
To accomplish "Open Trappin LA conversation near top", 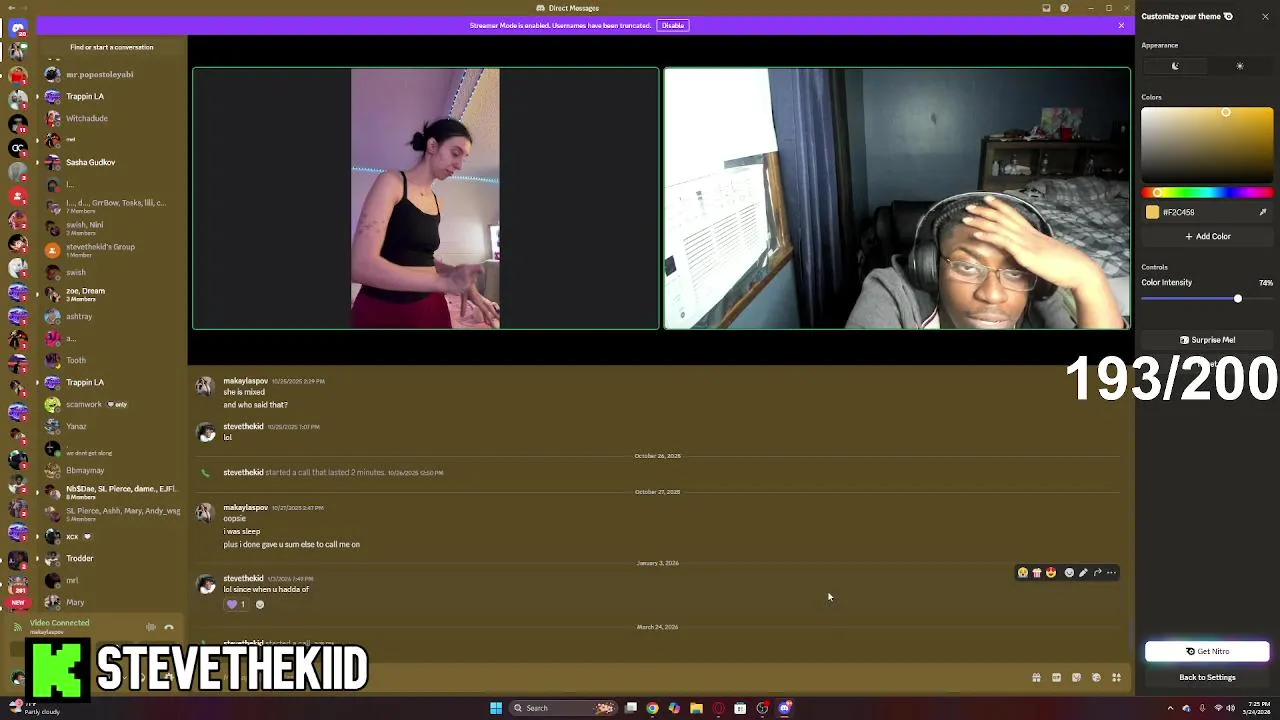I will coord(112,96).
